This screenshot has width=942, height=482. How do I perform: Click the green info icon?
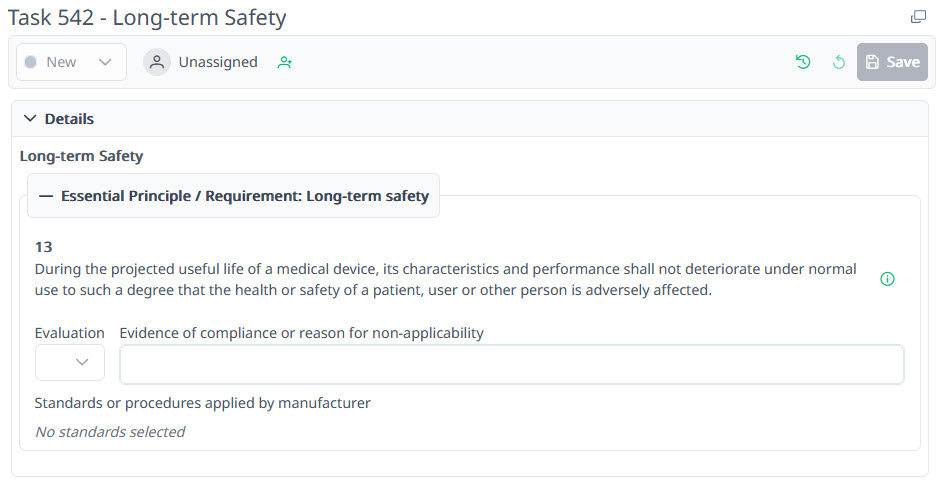point(887,279)
